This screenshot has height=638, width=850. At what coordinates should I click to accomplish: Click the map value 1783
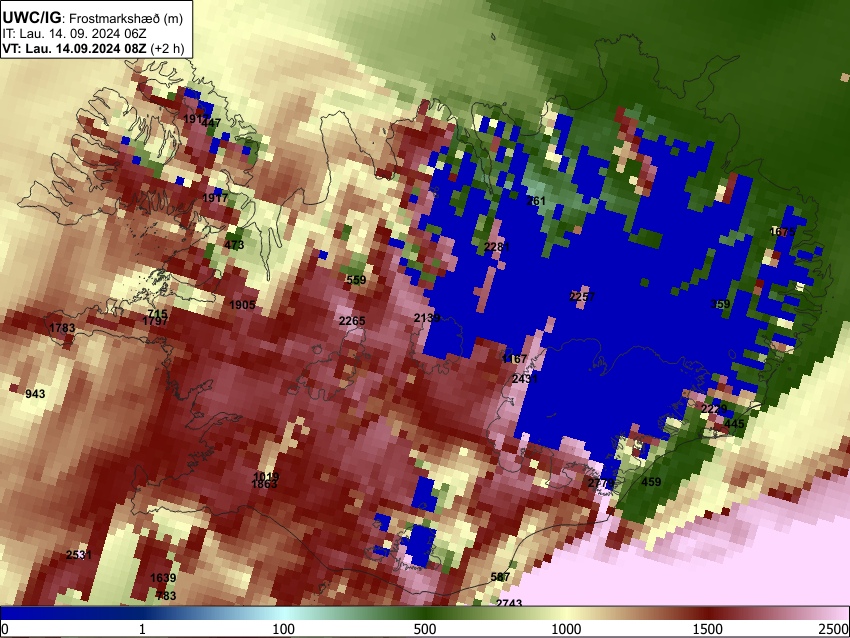62,328
